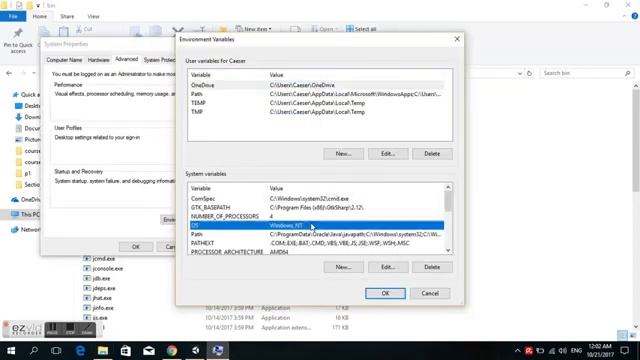Image resolution: width=640 pixels, height=360 pixels.
Task: Click the Refresh button beside address bar
Action: coord(529,73)
